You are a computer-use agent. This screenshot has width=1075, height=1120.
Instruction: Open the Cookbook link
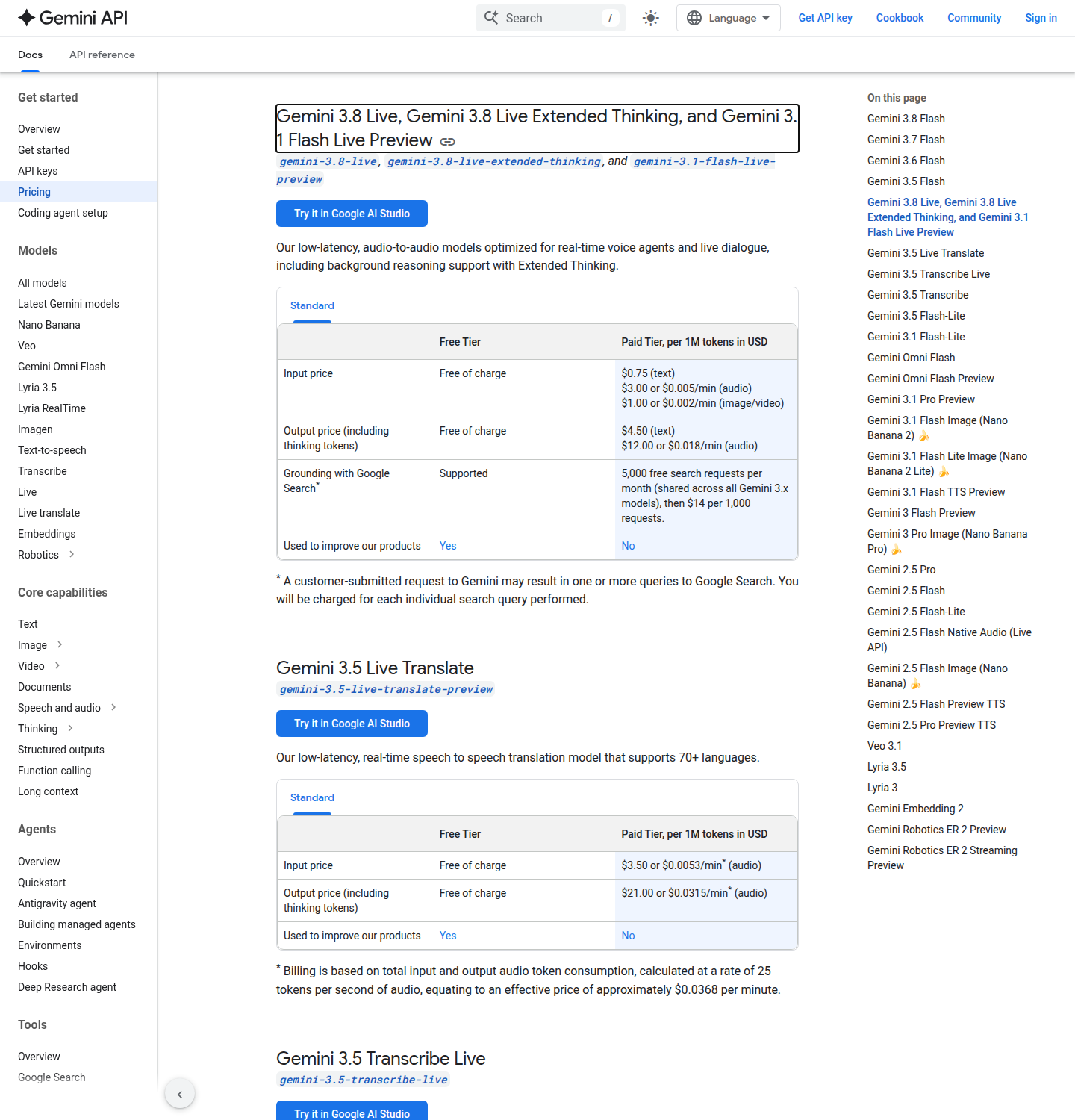900,18
